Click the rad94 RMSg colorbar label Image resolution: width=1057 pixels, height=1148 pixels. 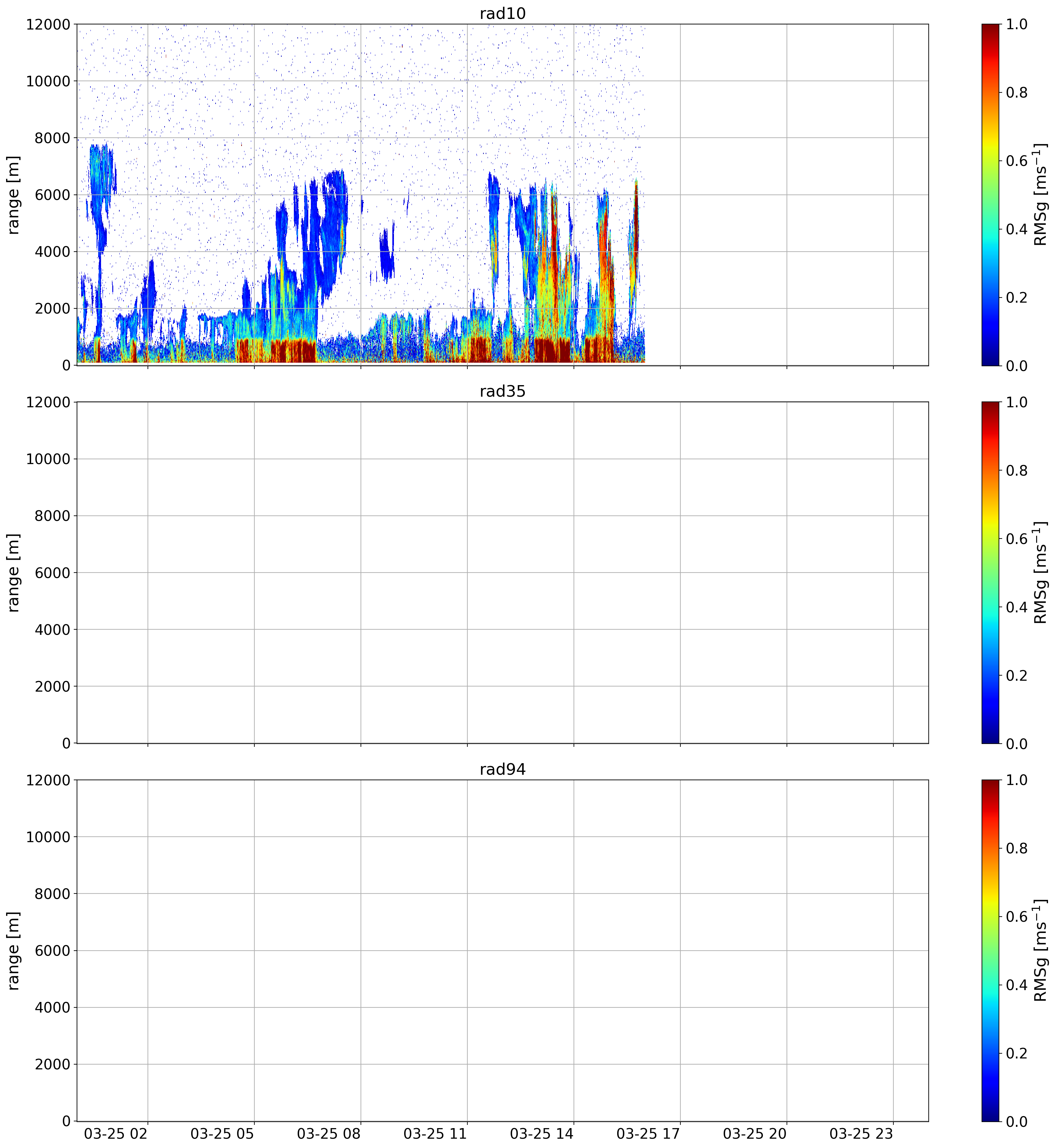pos(1040,951)
